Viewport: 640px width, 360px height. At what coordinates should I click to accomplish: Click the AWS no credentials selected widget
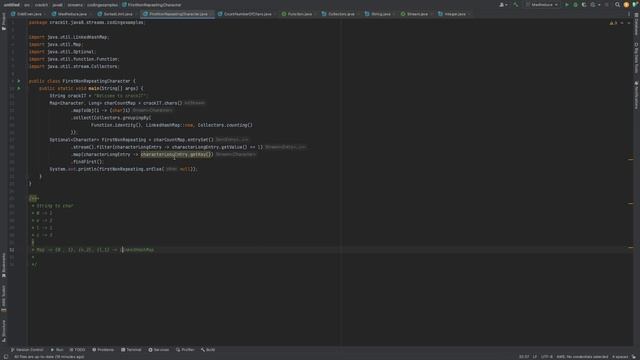pos(582,357)
